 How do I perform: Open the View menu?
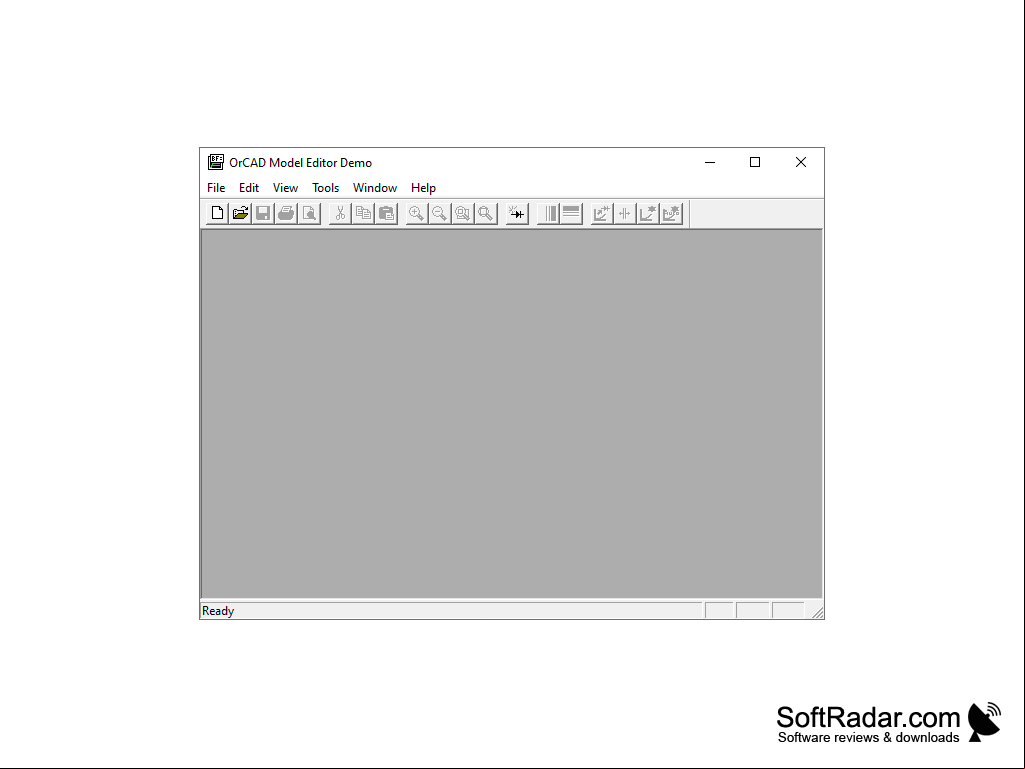coord(285,188)
